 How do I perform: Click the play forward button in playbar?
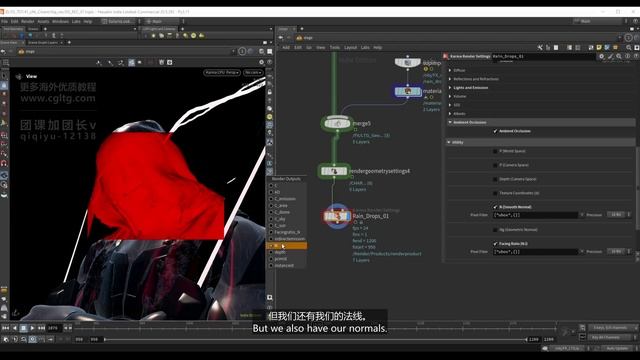click(32, 328)
